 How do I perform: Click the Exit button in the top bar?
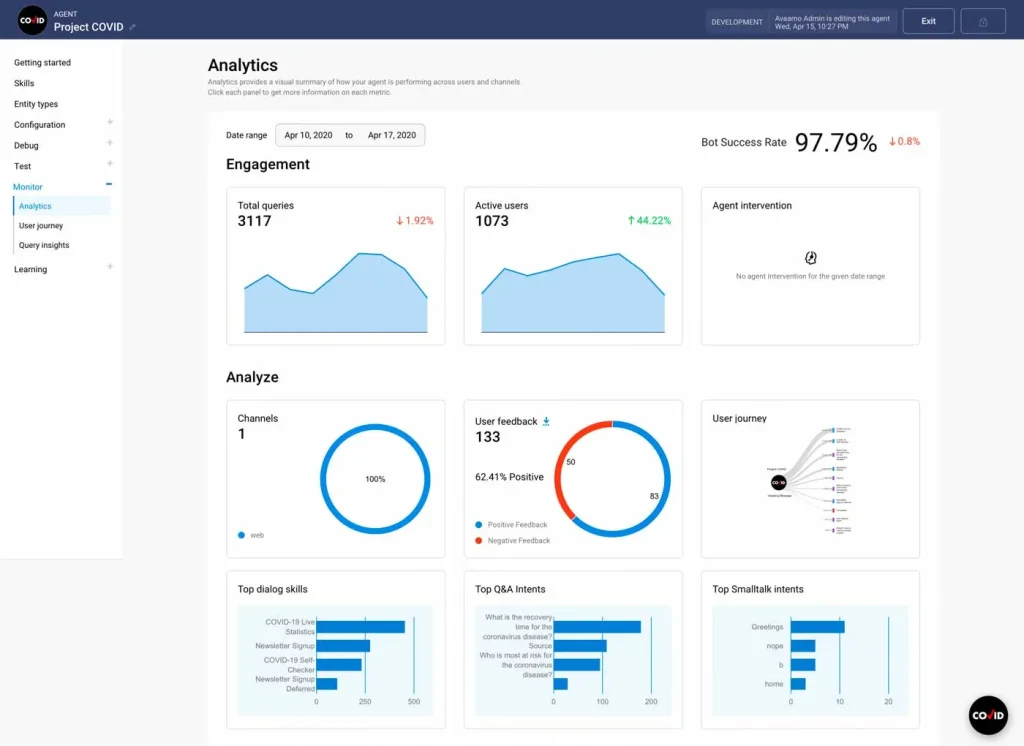(928, 20)
